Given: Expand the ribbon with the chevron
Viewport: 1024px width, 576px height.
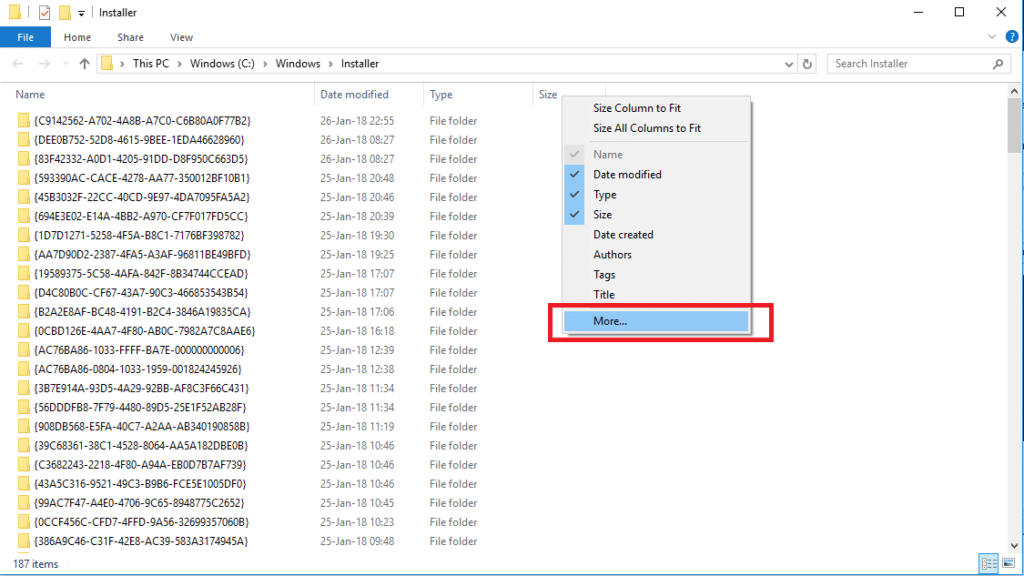Looking at the screenshot, I should (x=991, y=37).
